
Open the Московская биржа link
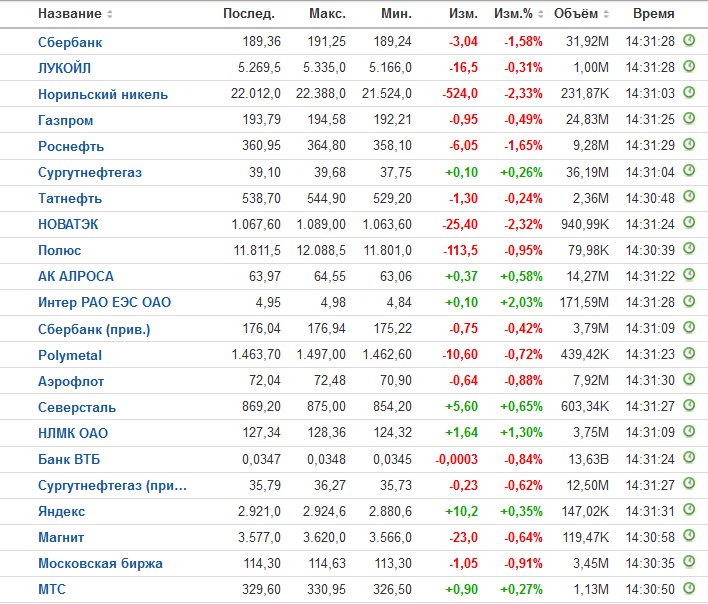(x=100, y=564)
